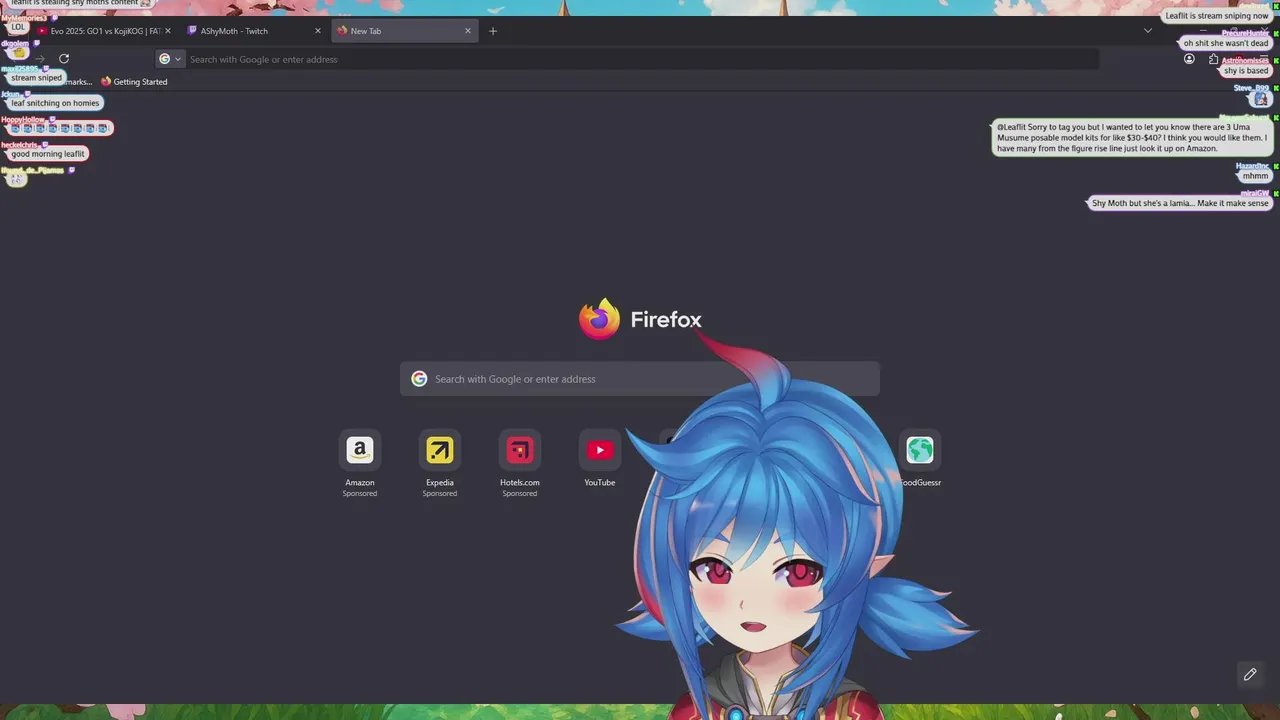This screenshot has width=1280, height=720.
Task: Open the Firefox account profile icon
Action: pos(1189,59)
